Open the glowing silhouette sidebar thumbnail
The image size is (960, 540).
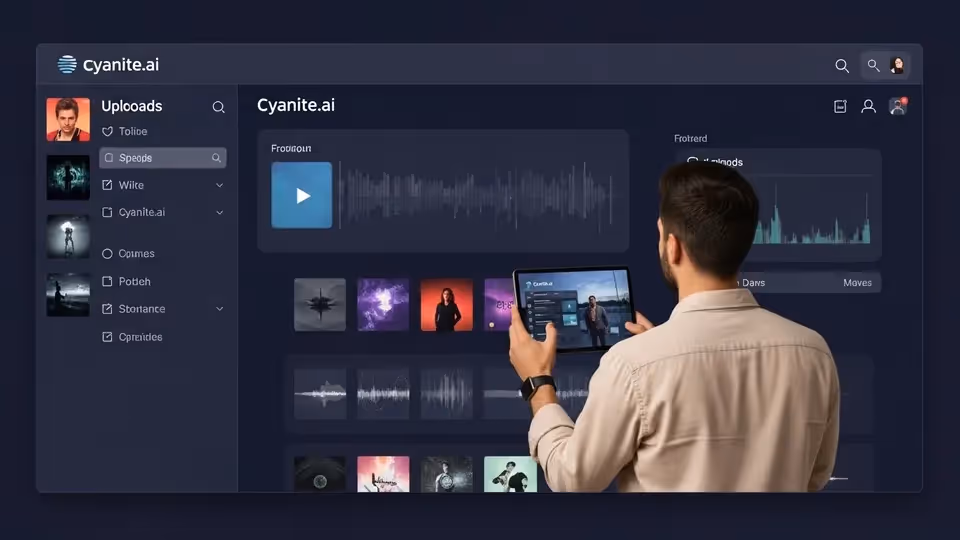click(x=68, y=236)
